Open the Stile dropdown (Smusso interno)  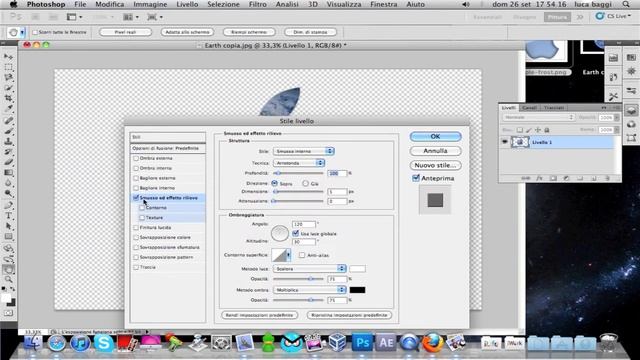pyautogui.click(x=304, y=151)
